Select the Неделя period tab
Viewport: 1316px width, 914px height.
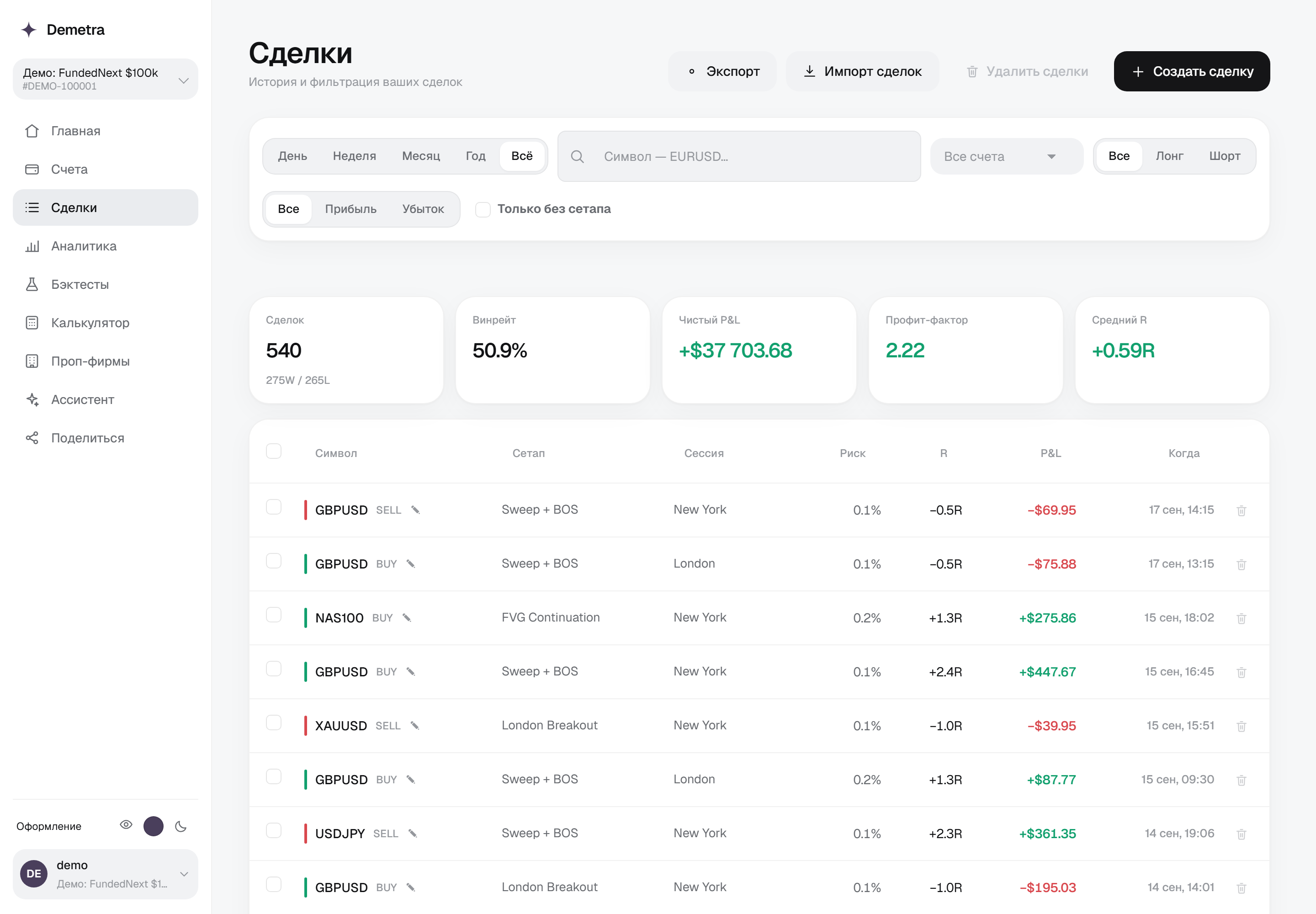(354, 156)
